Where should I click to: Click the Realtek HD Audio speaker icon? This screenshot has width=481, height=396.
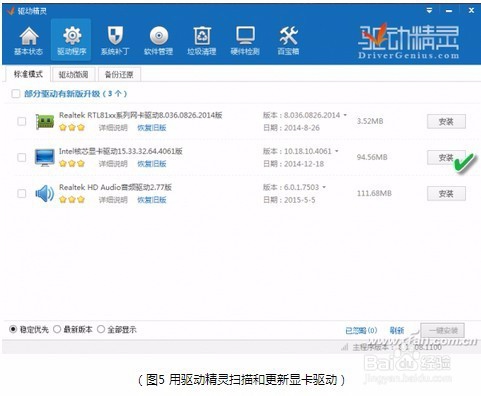[x=45, y=193]
